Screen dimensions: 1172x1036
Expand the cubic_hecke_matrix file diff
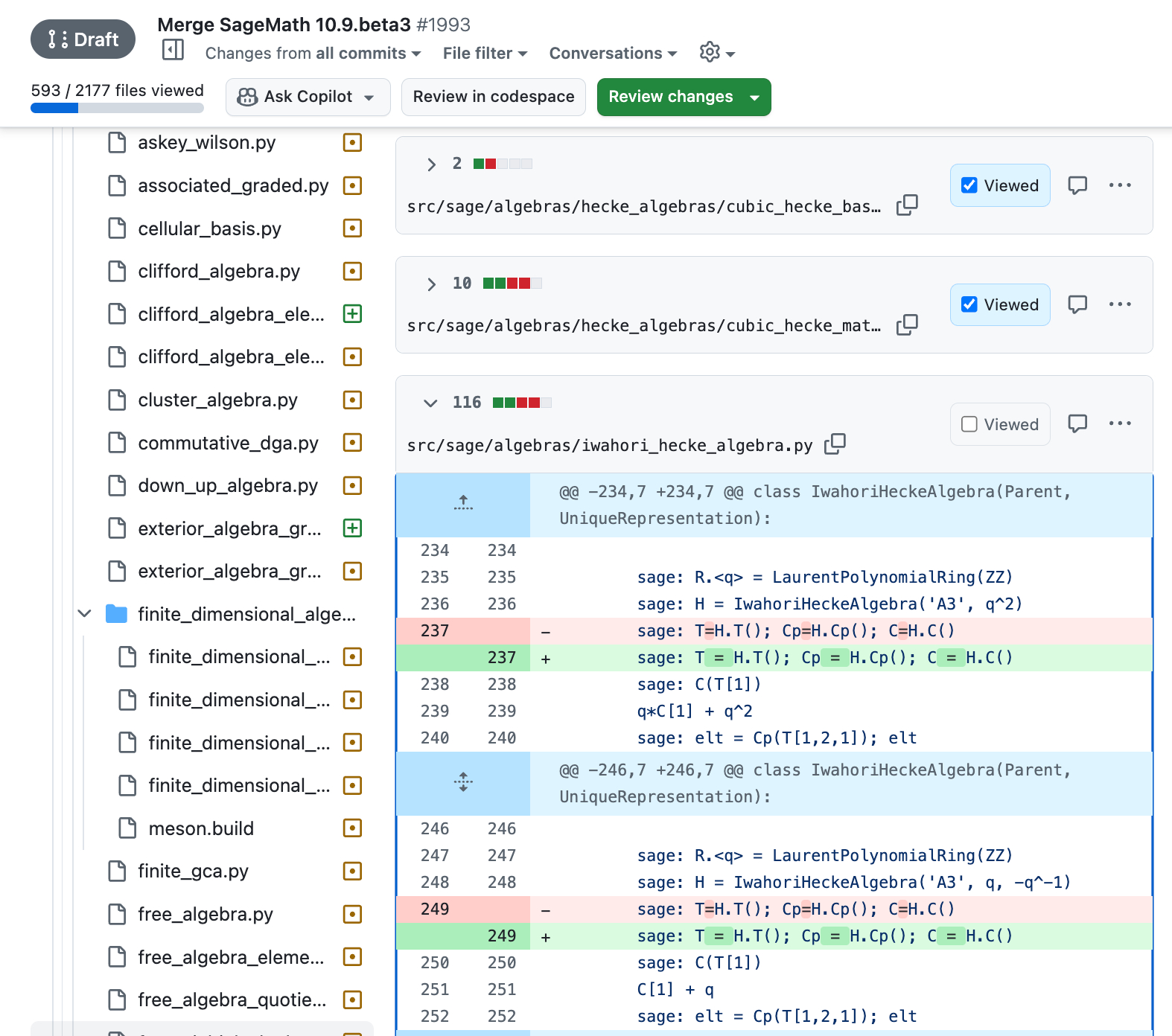coord(430,284)
